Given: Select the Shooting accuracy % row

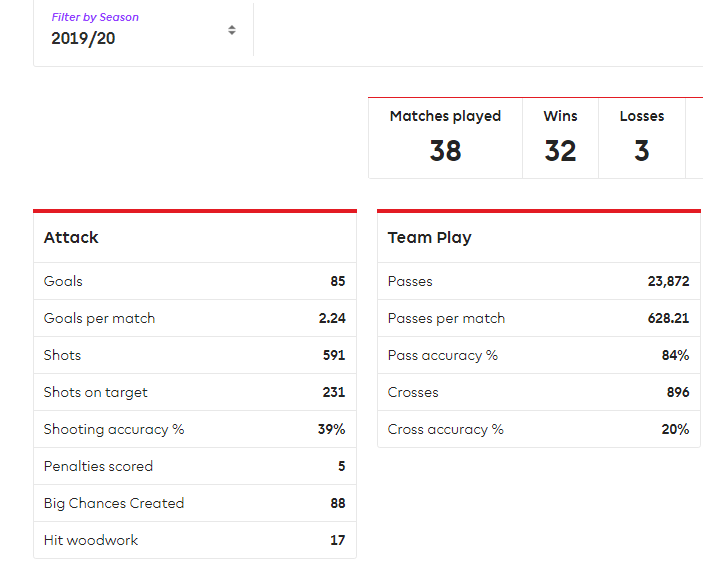Looking at the screenshot, I should [x=194, y=430].
